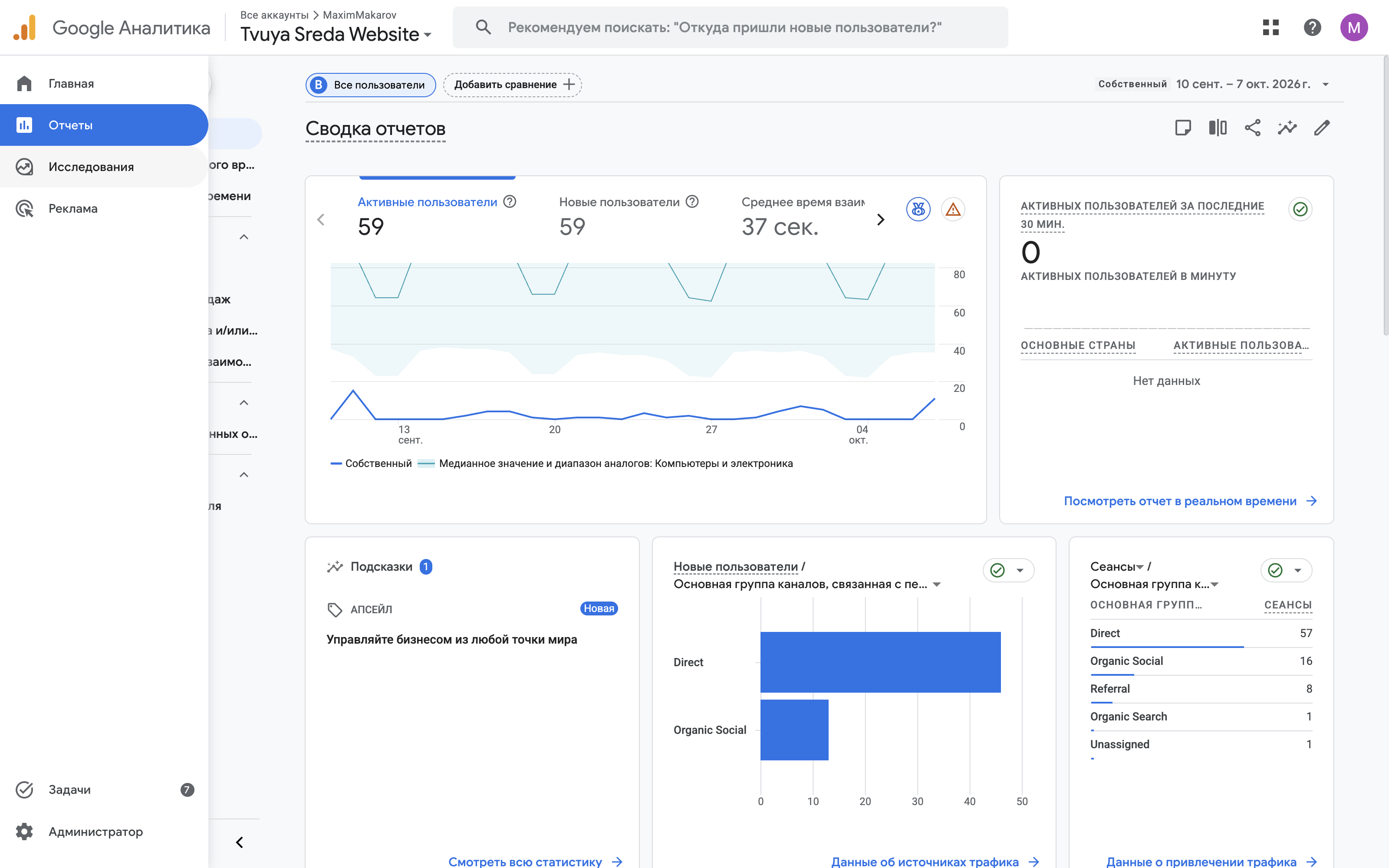
Task: Open Смотреть всю статистику link
Action: [x=535, y=861]
